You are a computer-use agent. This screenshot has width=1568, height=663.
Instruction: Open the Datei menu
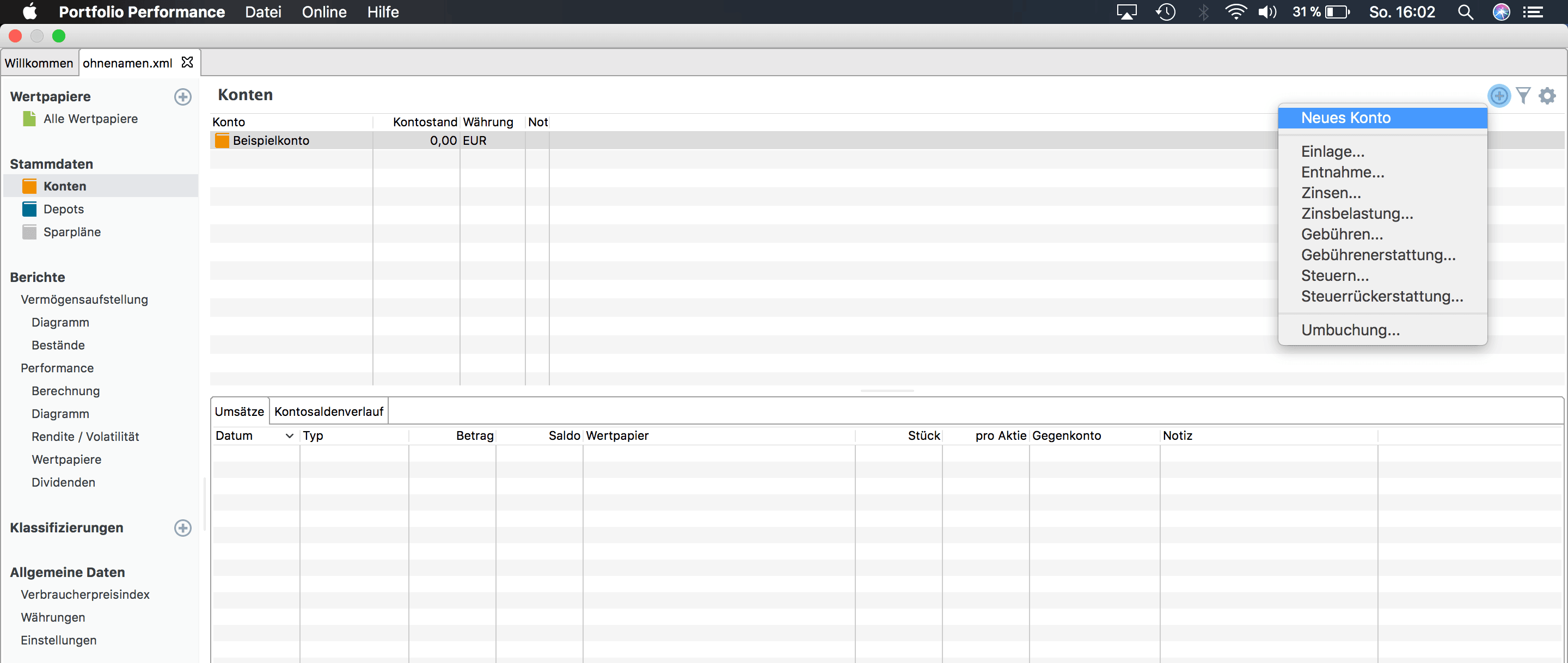263,11
